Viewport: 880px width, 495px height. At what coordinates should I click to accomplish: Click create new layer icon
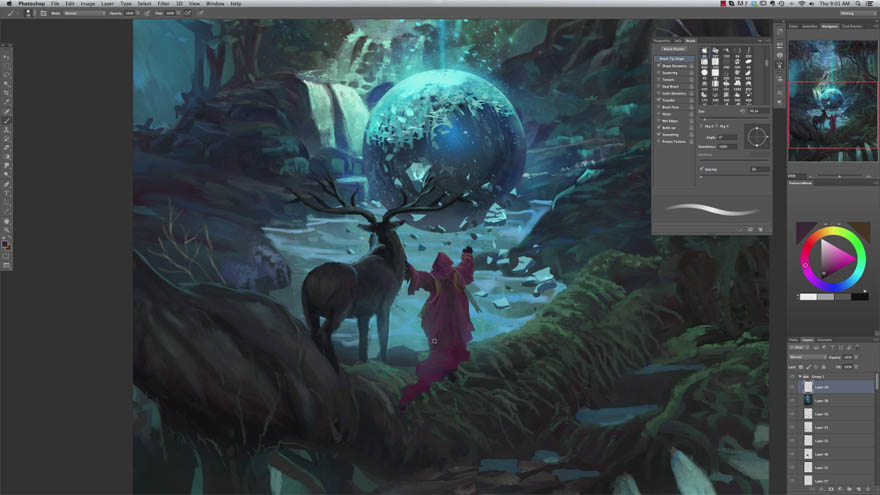point(859,489)
